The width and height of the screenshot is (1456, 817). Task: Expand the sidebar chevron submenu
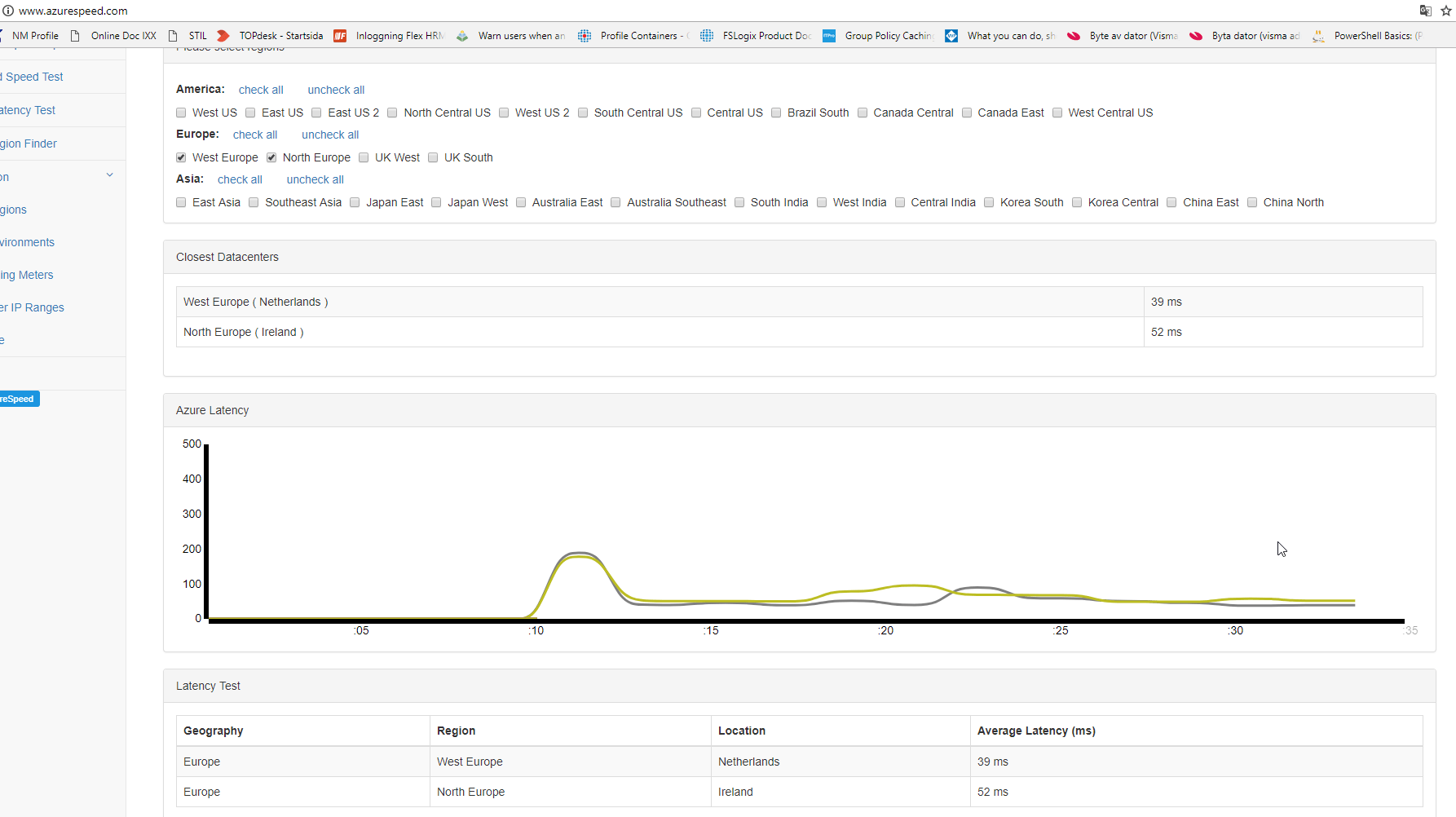110,175
